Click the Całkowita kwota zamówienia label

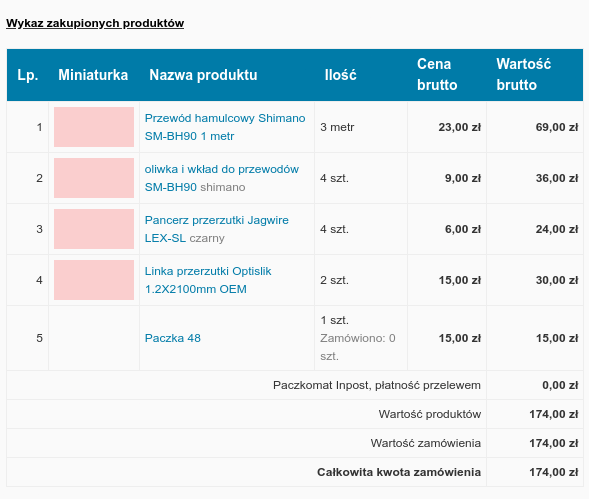click(399, 472)
